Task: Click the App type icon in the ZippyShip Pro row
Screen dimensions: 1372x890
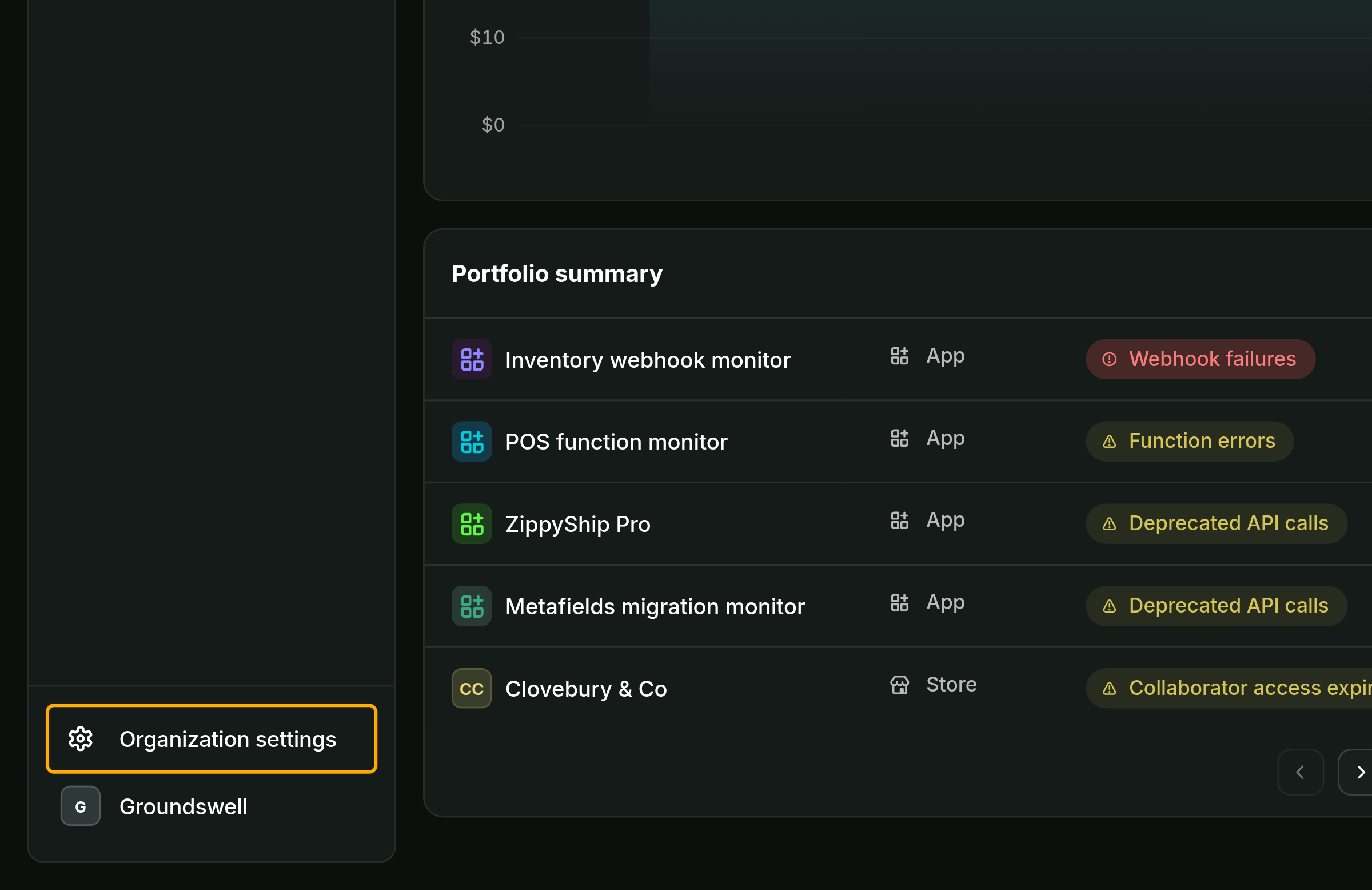Action: click(899, 521)
